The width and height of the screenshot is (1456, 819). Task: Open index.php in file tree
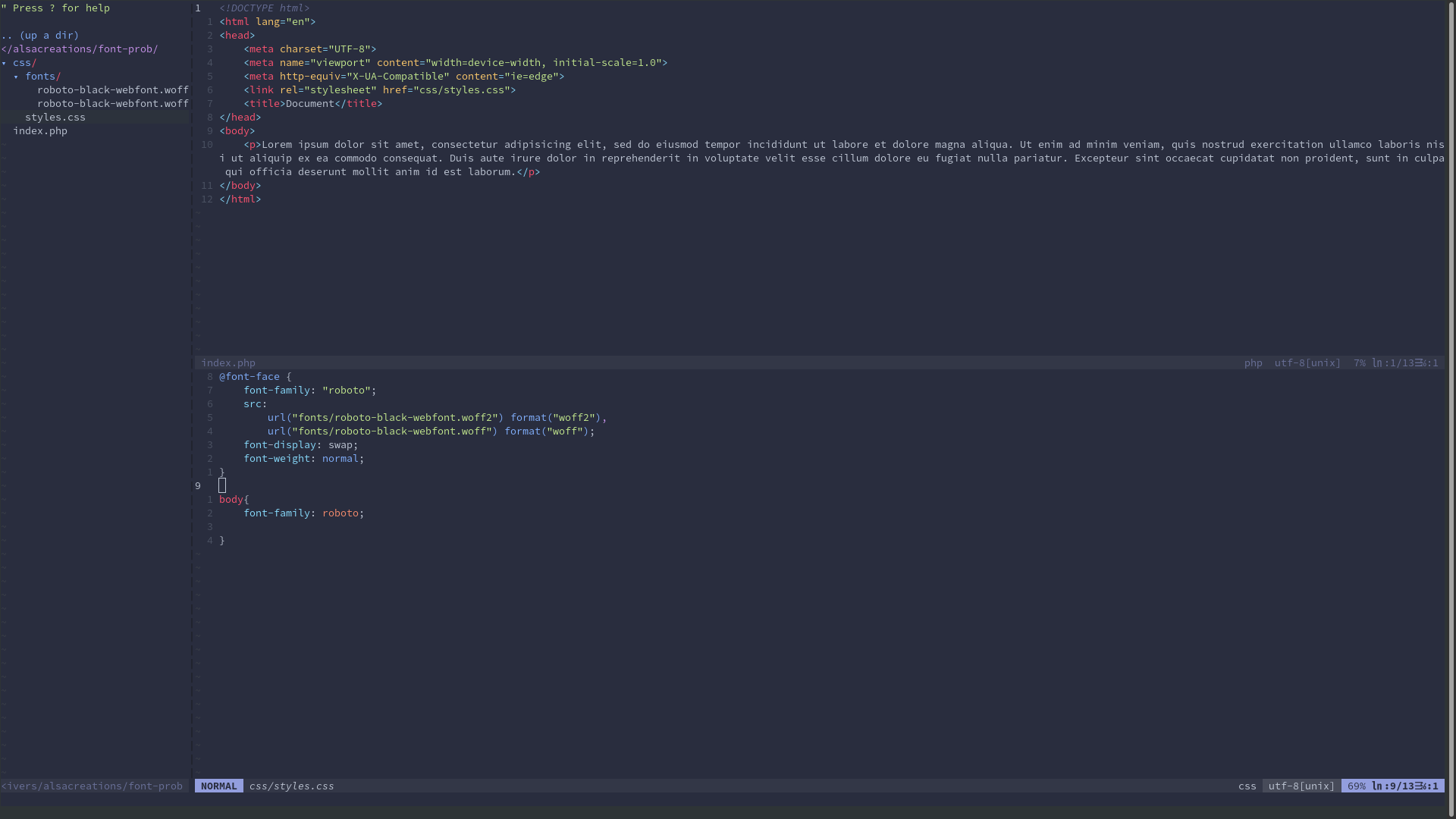click(x=40, y=131)
